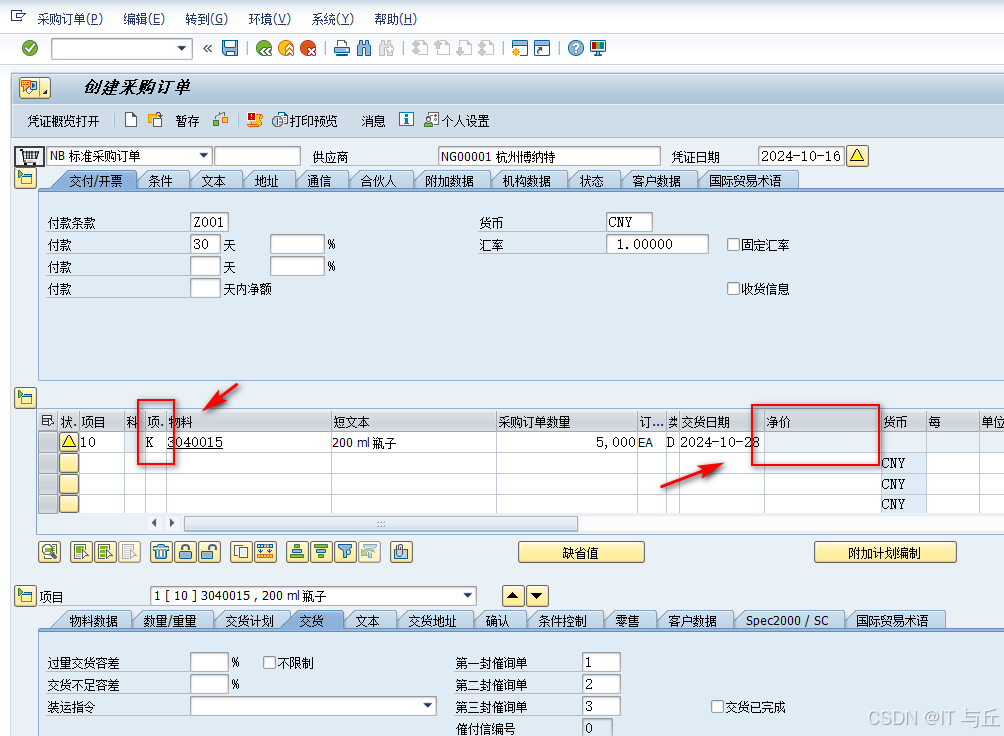The height and width of the screenshot is (736, 1004).
Task: Click the Find (binoculars) icon
Action: click(x=364, y=48)
